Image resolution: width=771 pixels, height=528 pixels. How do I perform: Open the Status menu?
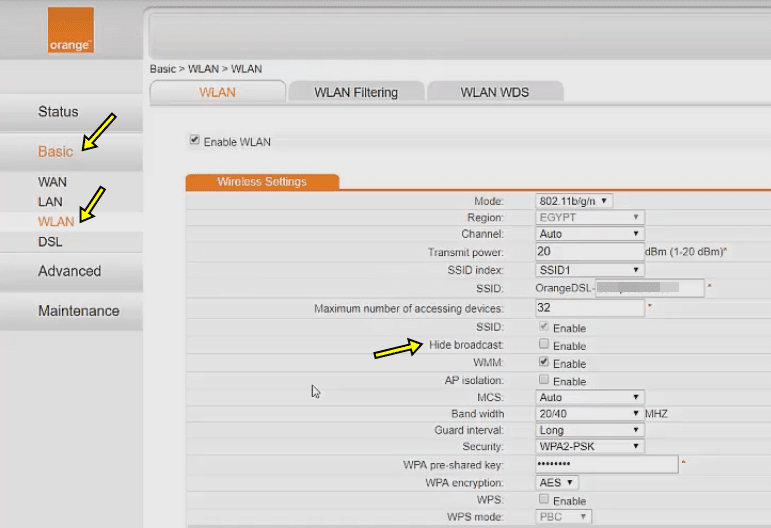58,112
